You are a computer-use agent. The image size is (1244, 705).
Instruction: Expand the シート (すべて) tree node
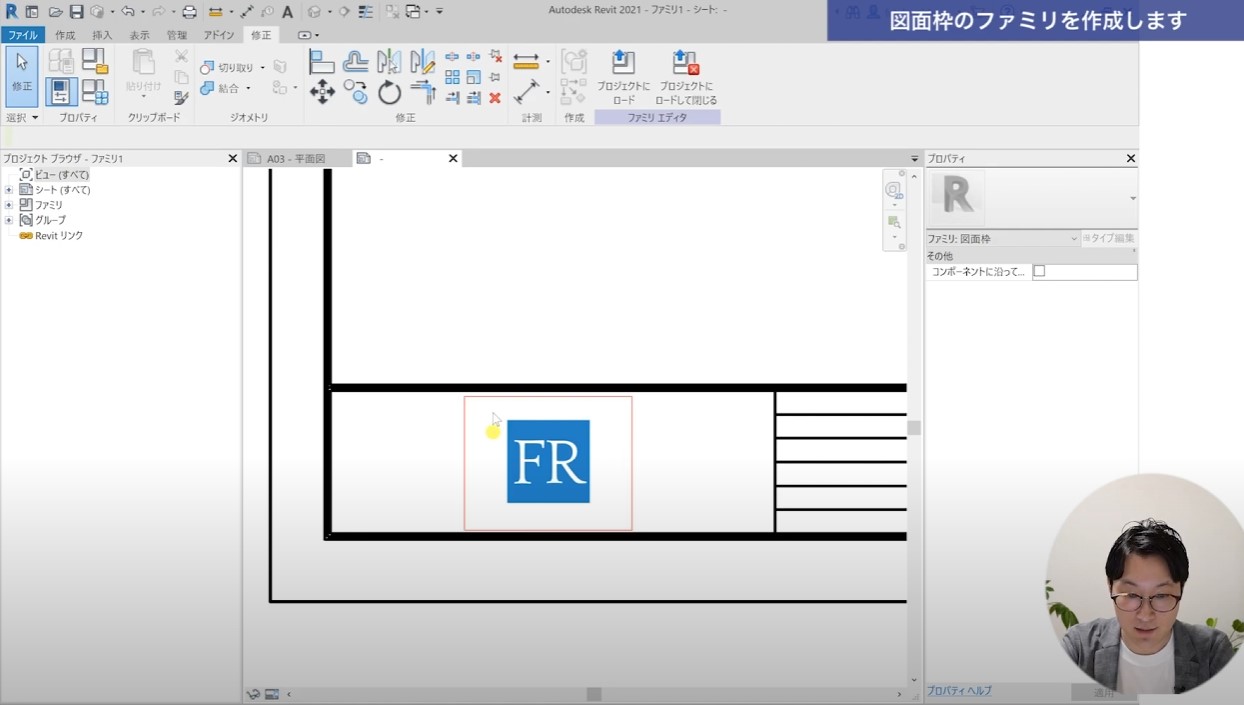tap(9, 190)
